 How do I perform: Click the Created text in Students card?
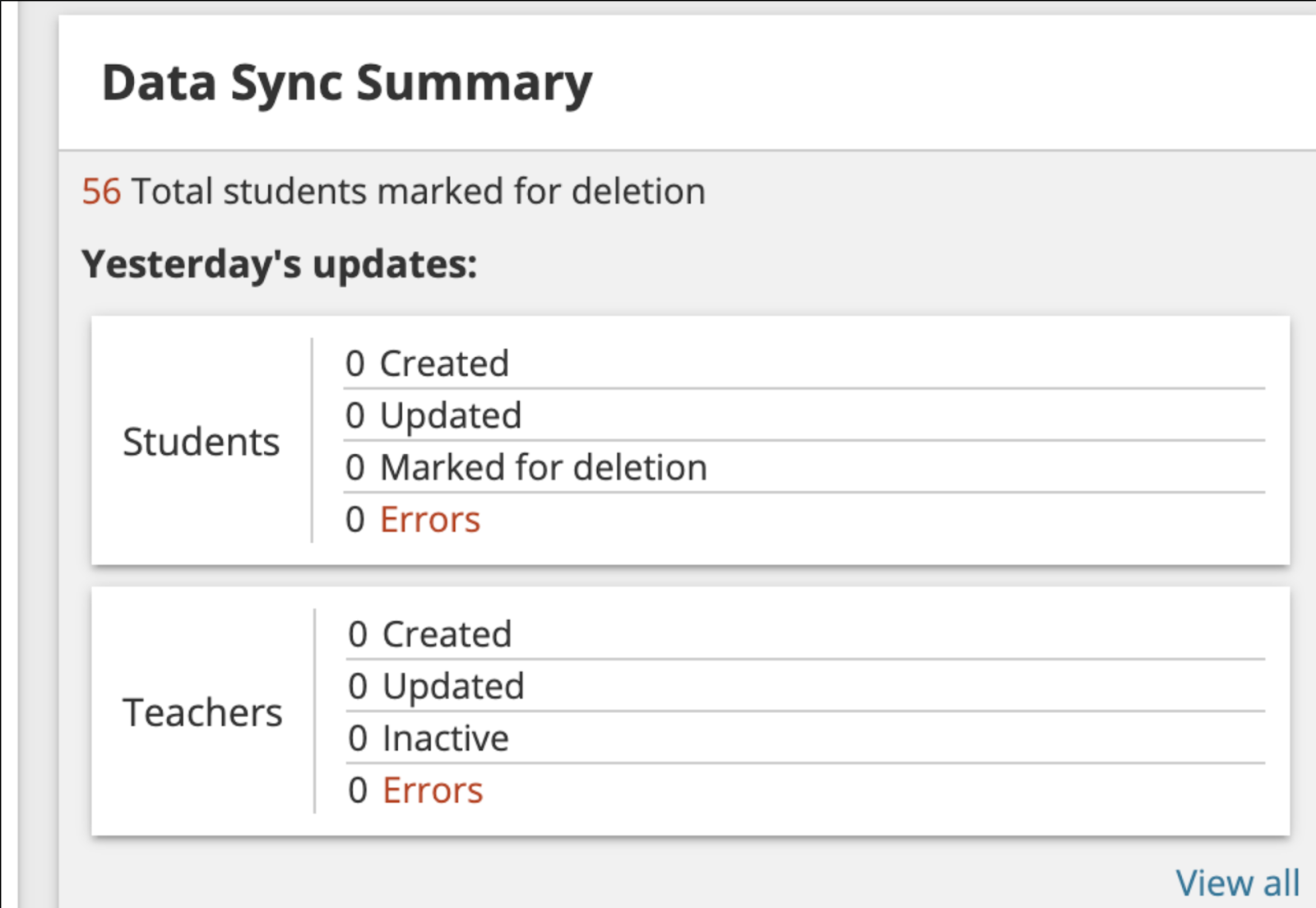(444, 364)
